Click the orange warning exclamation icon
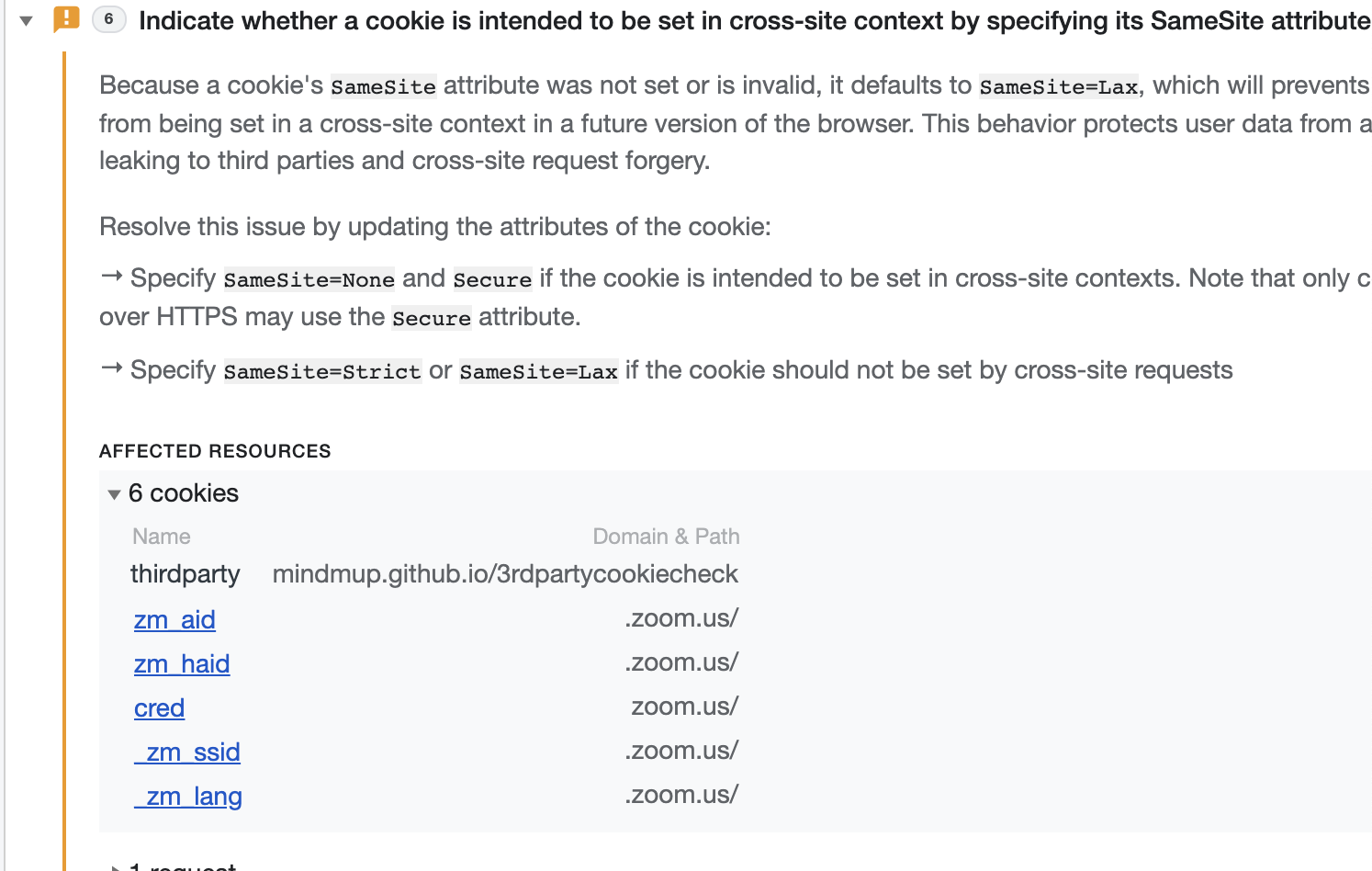This screenshot has width=1372, height=871. (66, 18)
